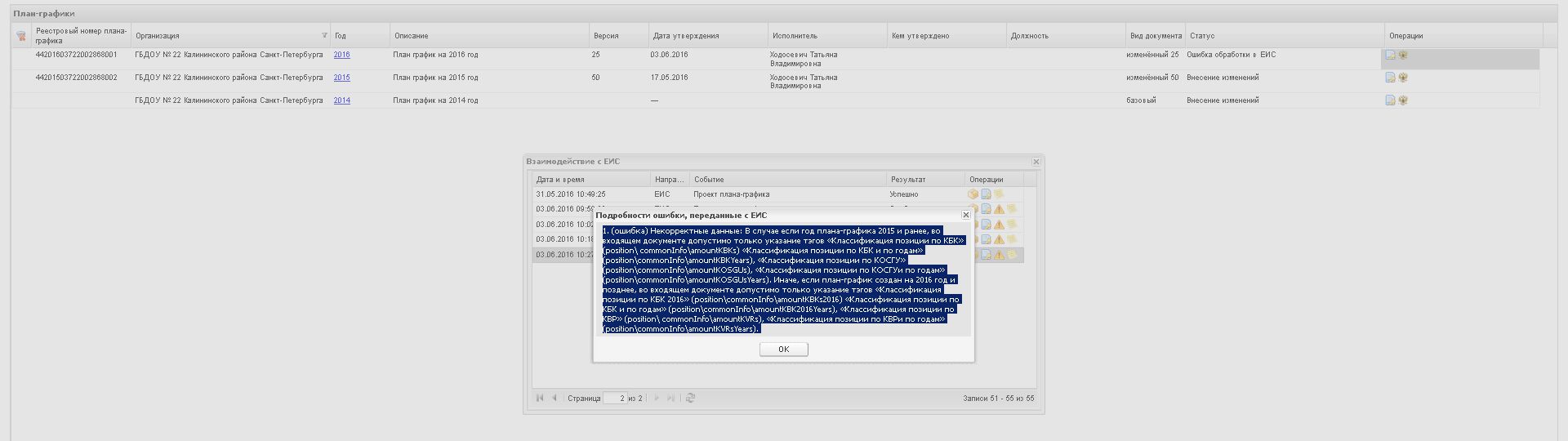Image resolution: width=1568 pixels, height=441 pixels.
Task: Open document icon for plan 2015 row
Action: tap(1390, 78)
